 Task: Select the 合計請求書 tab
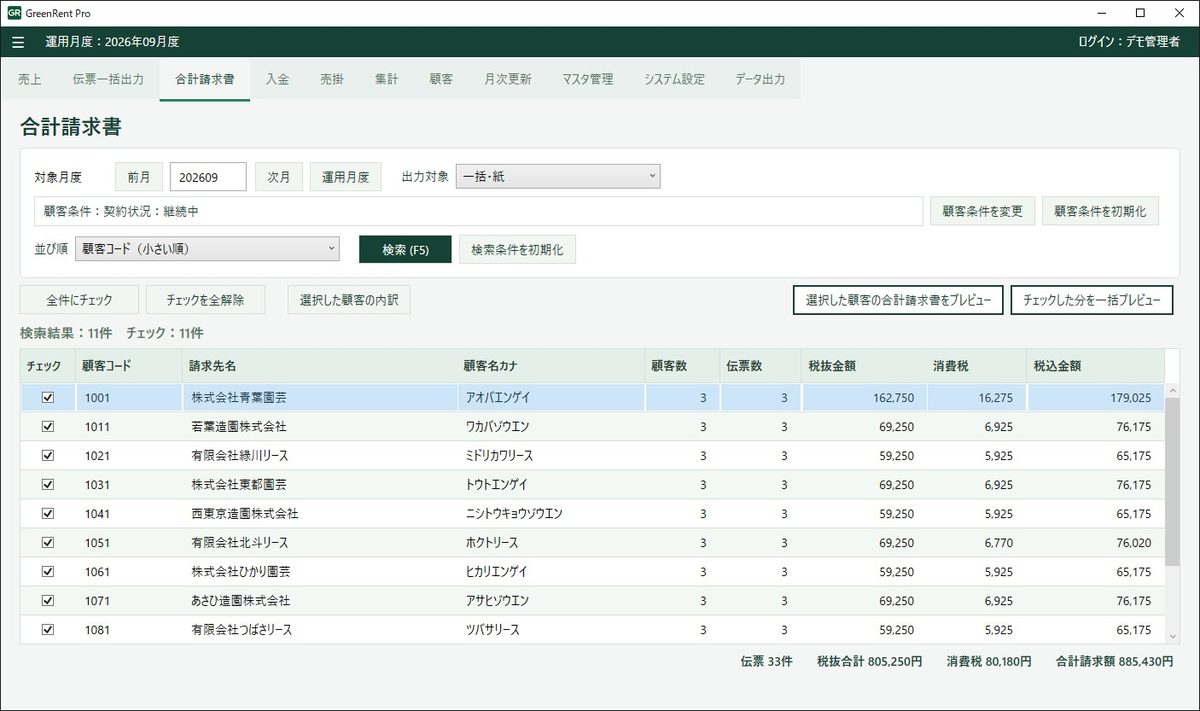coord(205,79)
